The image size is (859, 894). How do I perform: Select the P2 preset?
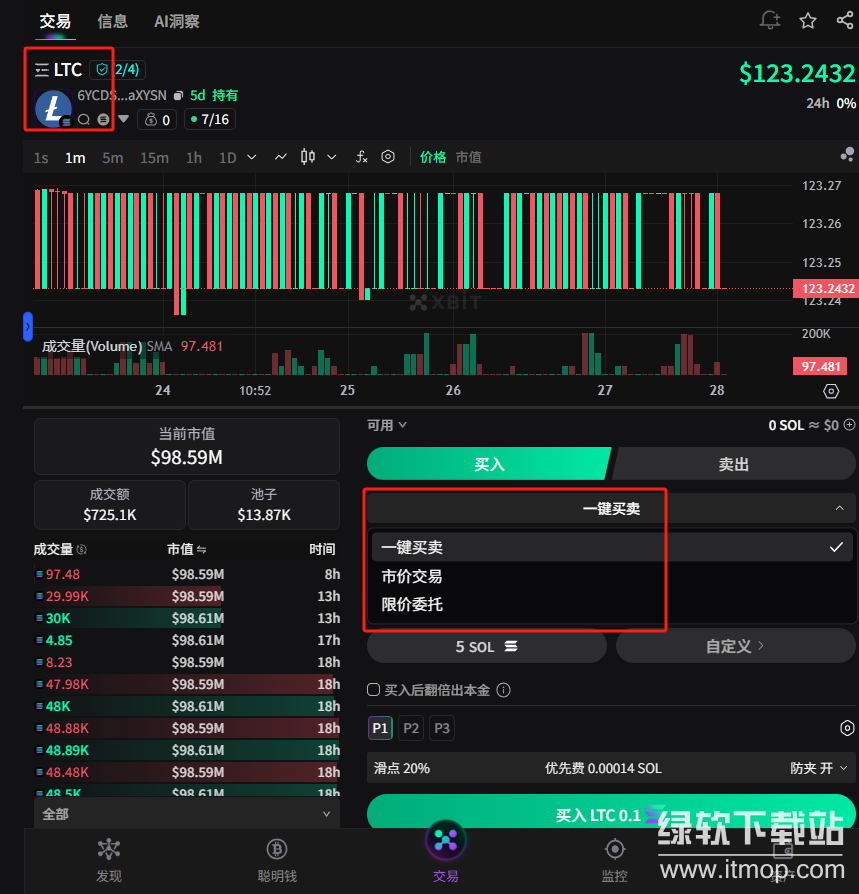[411, 728]
